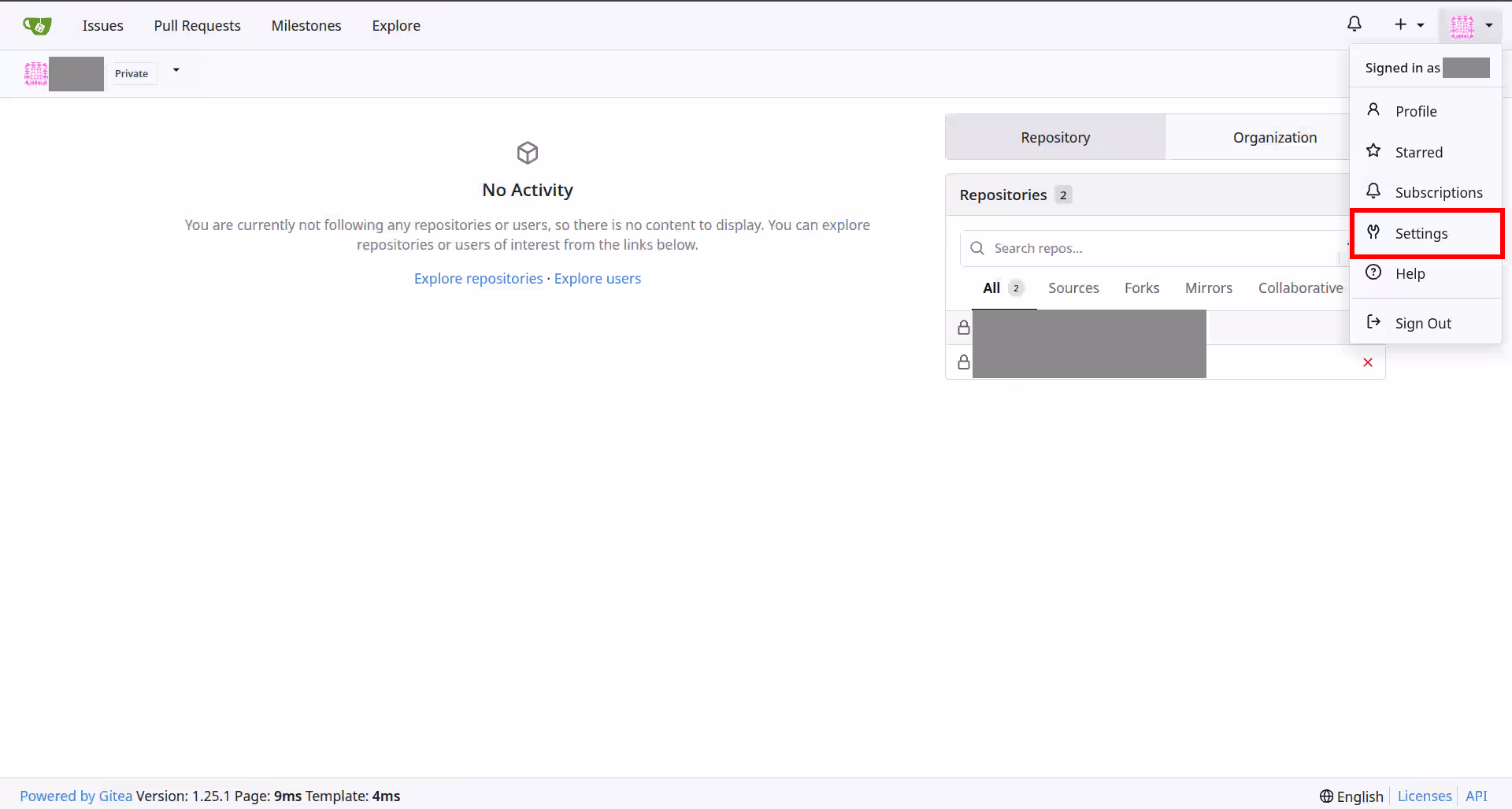This screenshot has height=809, width=1512.
Task: Open the notifications bell icon
Action: coord(1354,24)
